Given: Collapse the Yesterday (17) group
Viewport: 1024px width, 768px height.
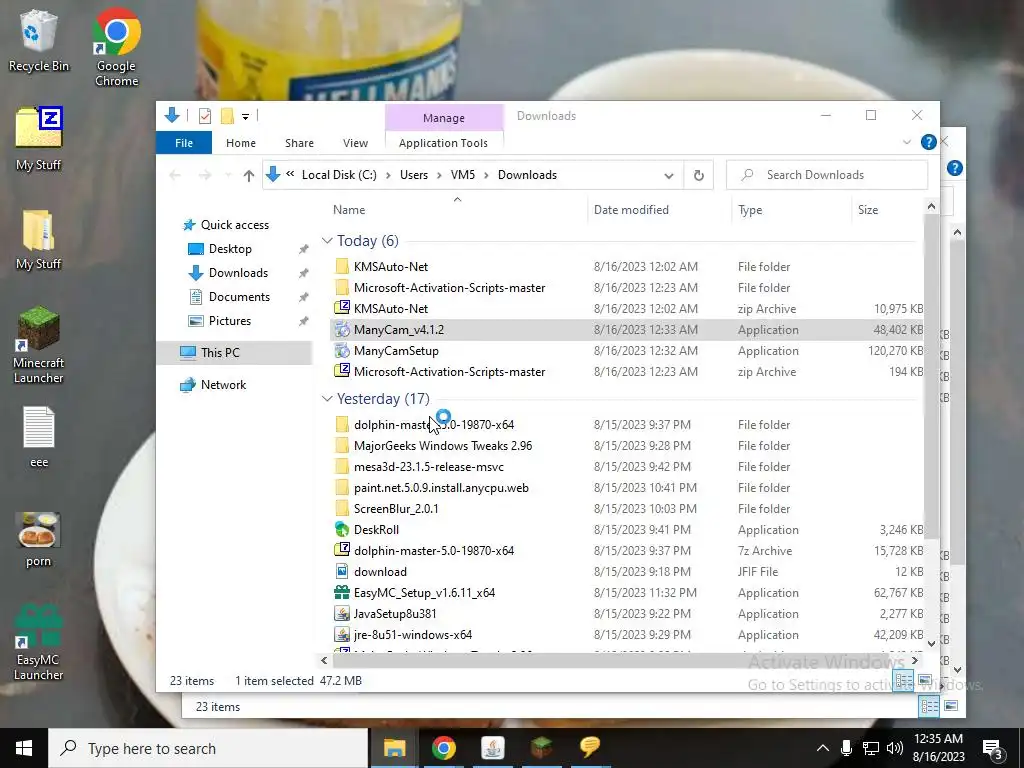Looking at the screenshot, I should point(327,399).
